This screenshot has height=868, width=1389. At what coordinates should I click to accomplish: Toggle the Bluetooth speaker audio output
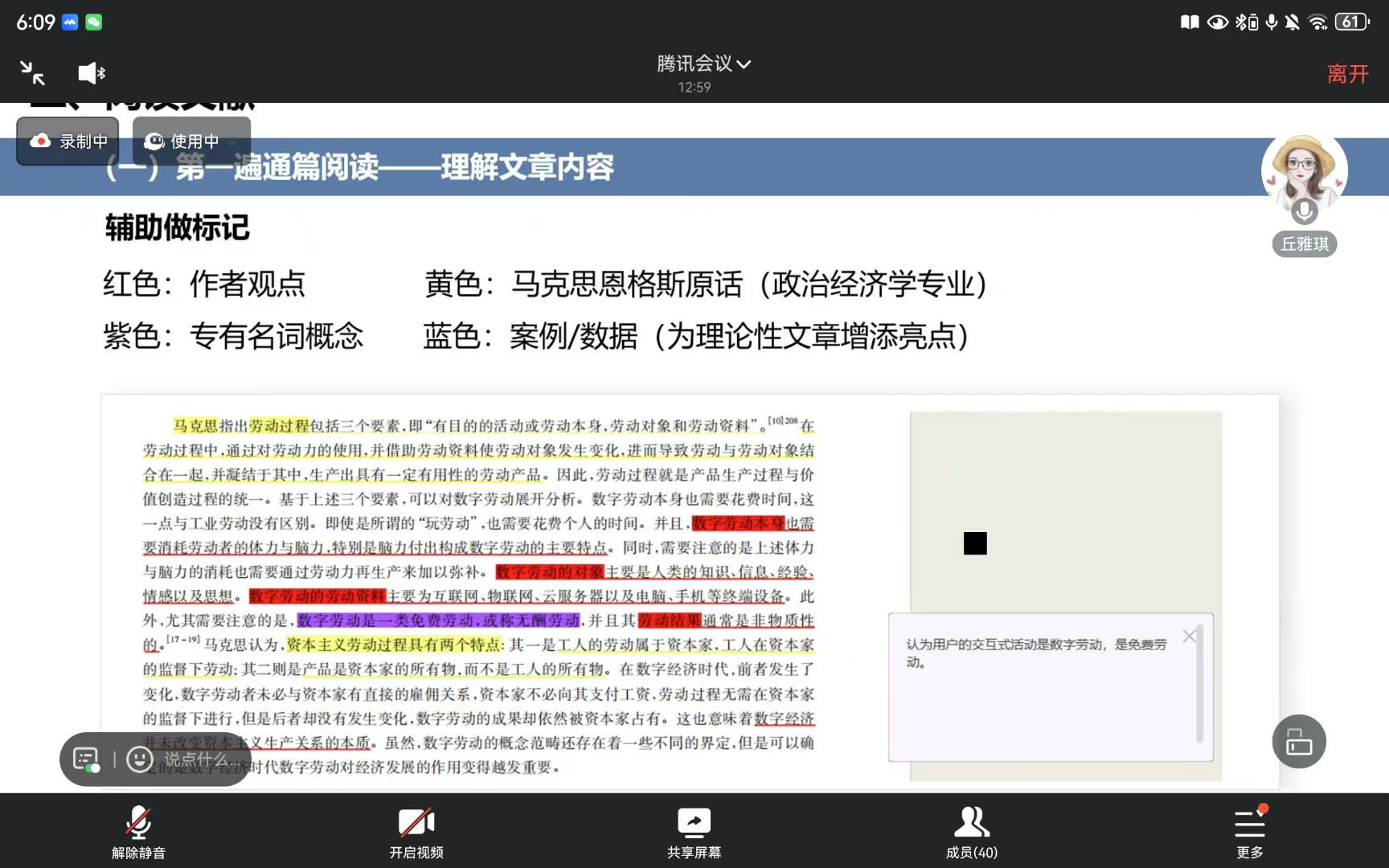click(92, 73)
